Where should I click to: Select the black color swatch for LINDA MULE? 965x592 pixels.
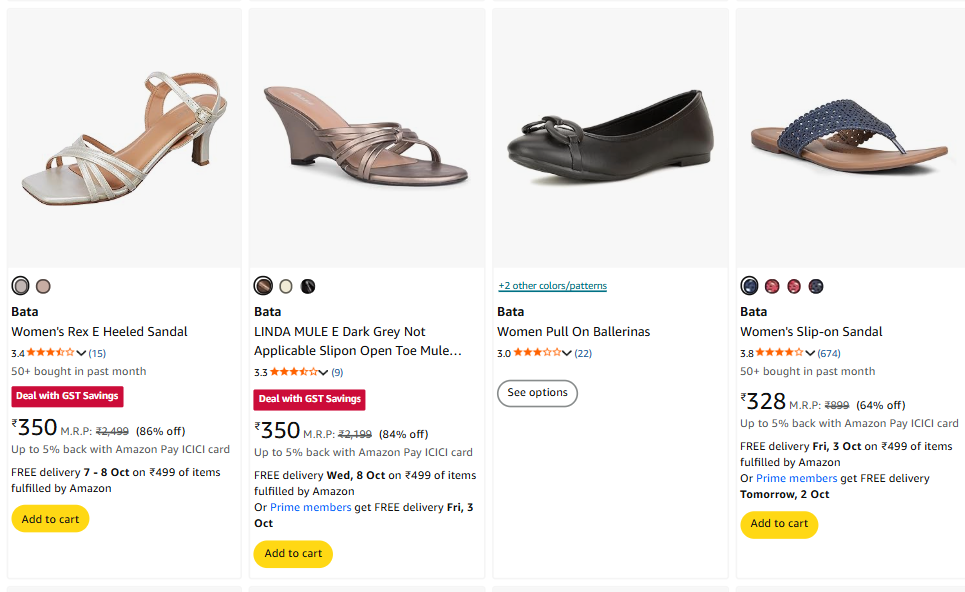[x=308, y=286]
